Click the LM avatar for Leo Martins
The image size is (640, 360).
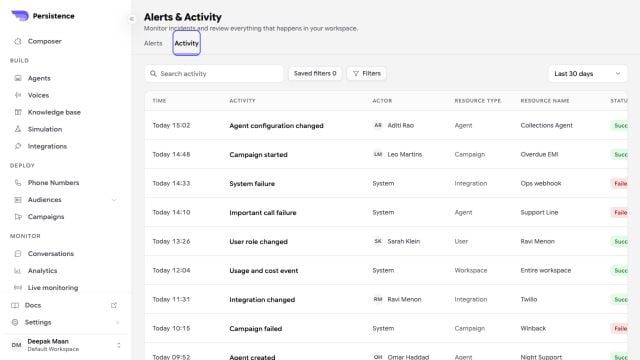point(378,154)
